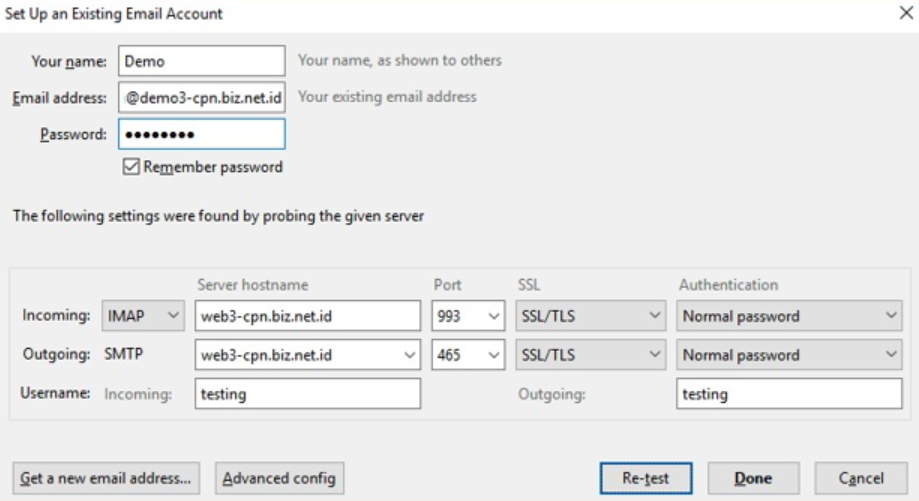Screen dimensions: 919x501
Task: Close the email account setup dialog
Action: click(905, 13)
